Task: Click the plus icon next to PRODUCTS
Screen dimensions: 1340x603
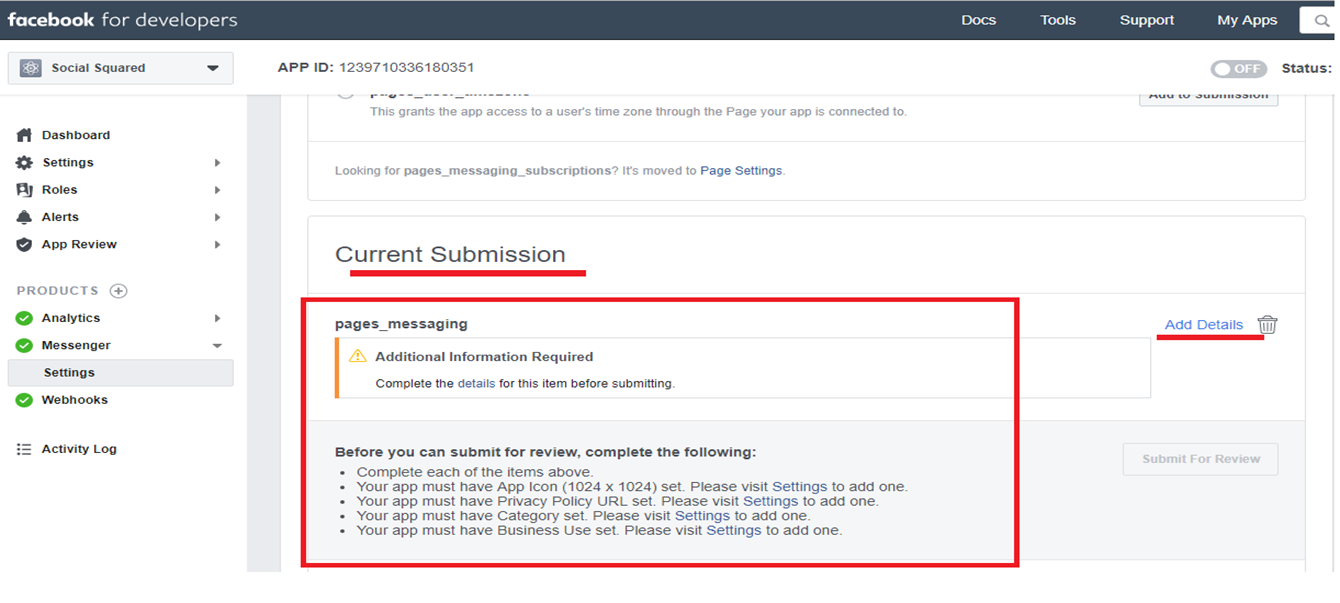Action: 118,291
